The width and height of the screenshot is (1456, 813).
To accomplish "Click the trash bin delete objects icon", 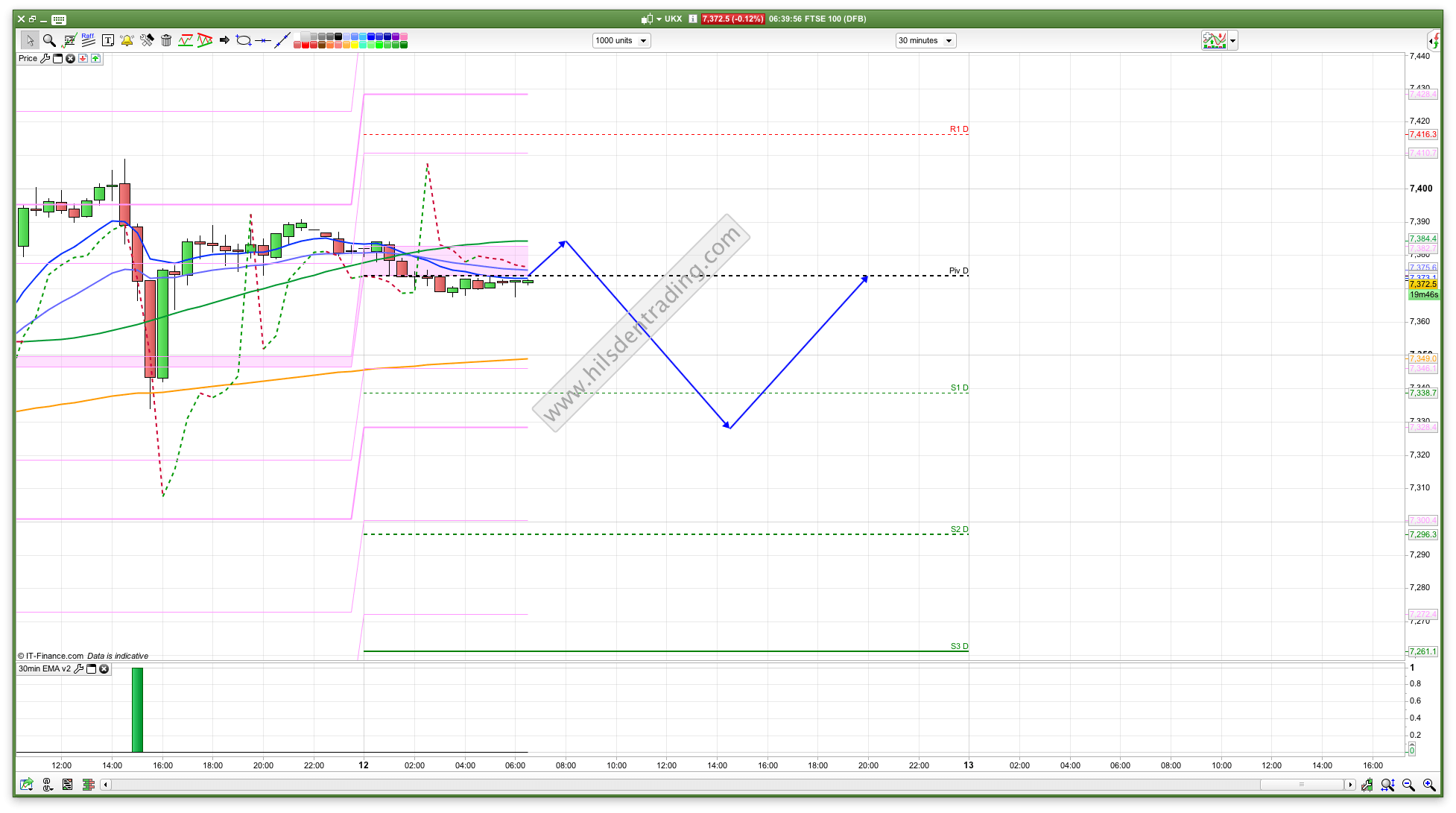I will click(x=166, y=40).
